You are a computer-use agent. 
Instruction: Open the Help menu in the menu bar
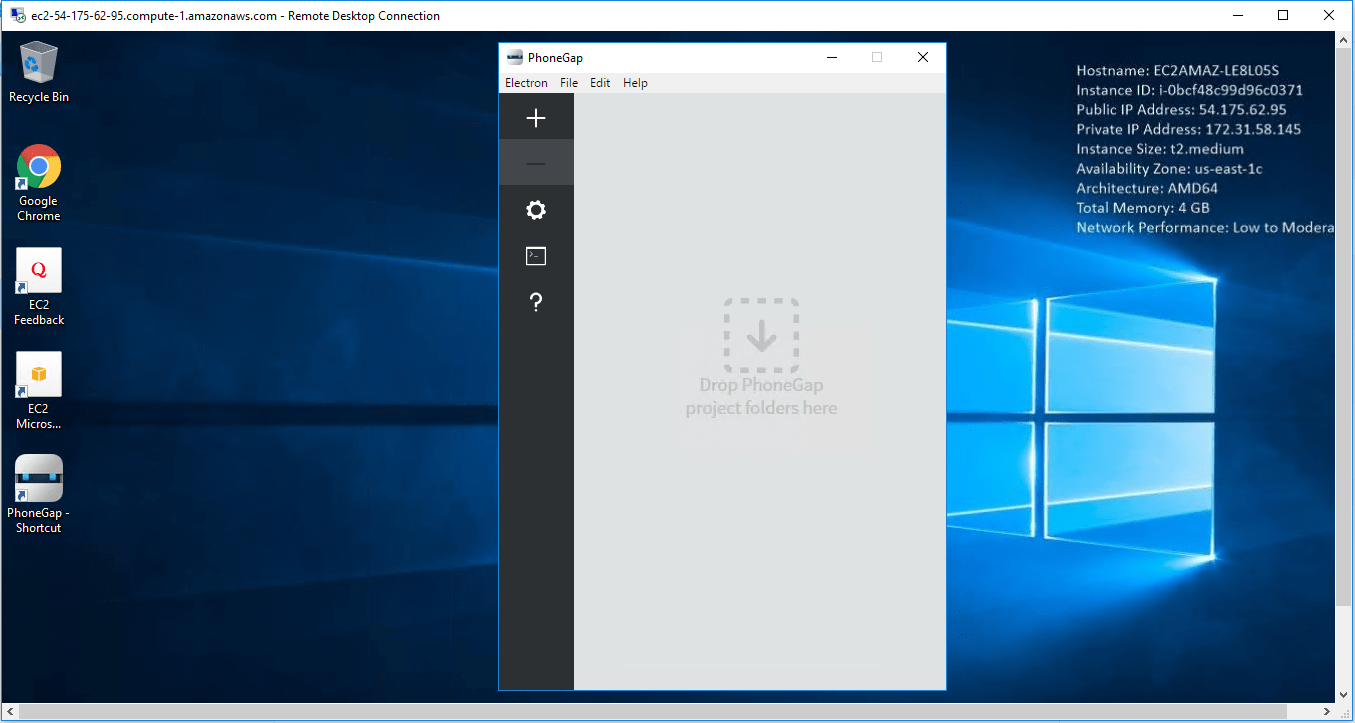click(635, 83)
